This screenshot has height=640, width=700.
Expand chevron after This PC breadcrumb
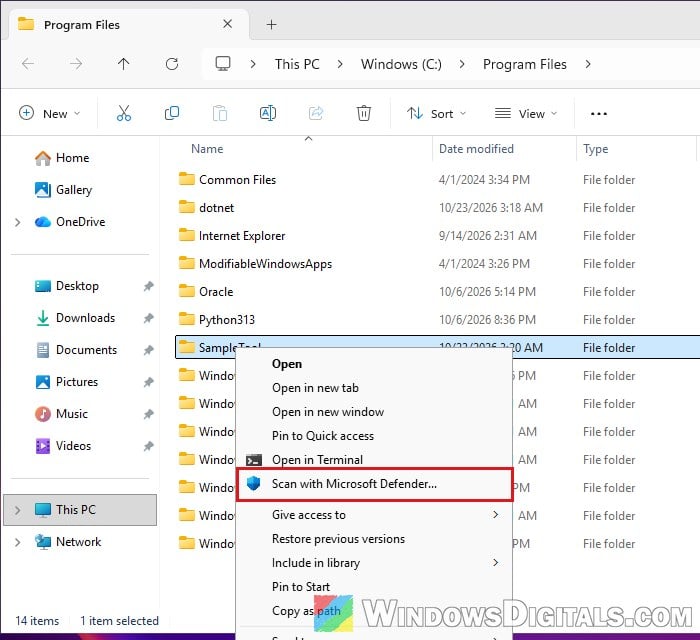340,64
